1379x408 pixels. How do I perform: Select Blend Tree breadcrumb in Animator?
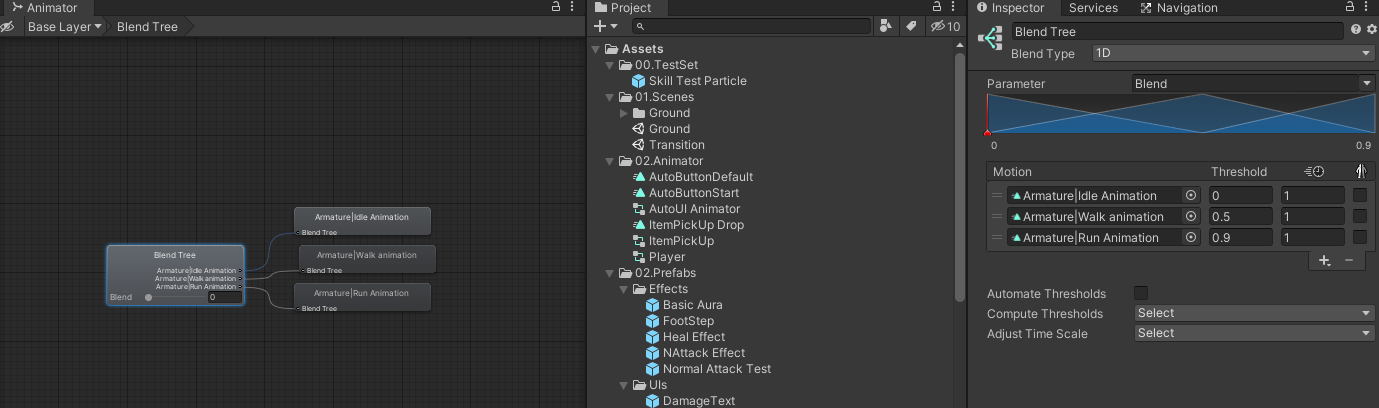point(147,27)
